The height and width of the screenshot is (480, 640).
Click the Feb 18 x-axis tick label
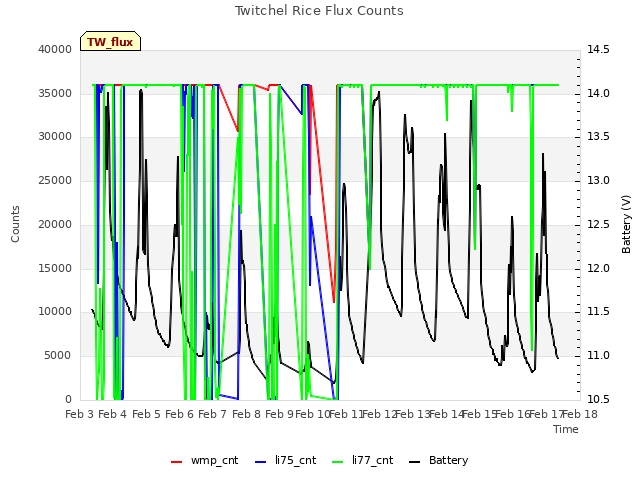pos(580,414)
